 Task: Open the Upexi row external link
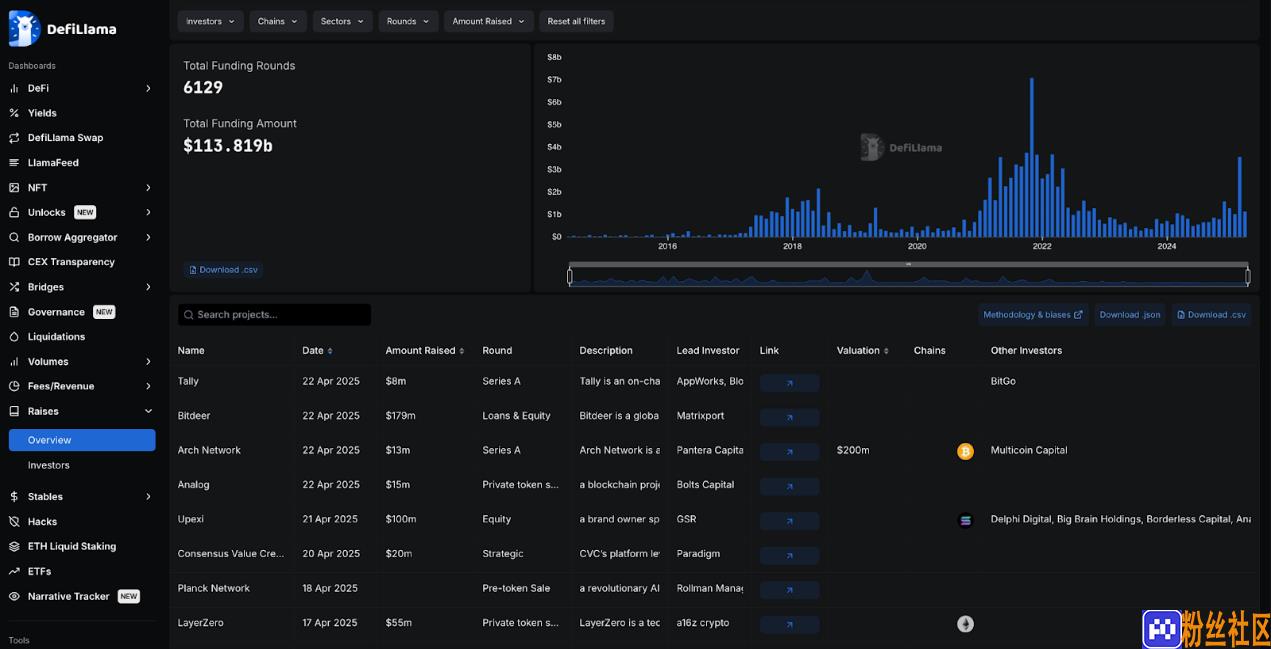tap(789, 521)
